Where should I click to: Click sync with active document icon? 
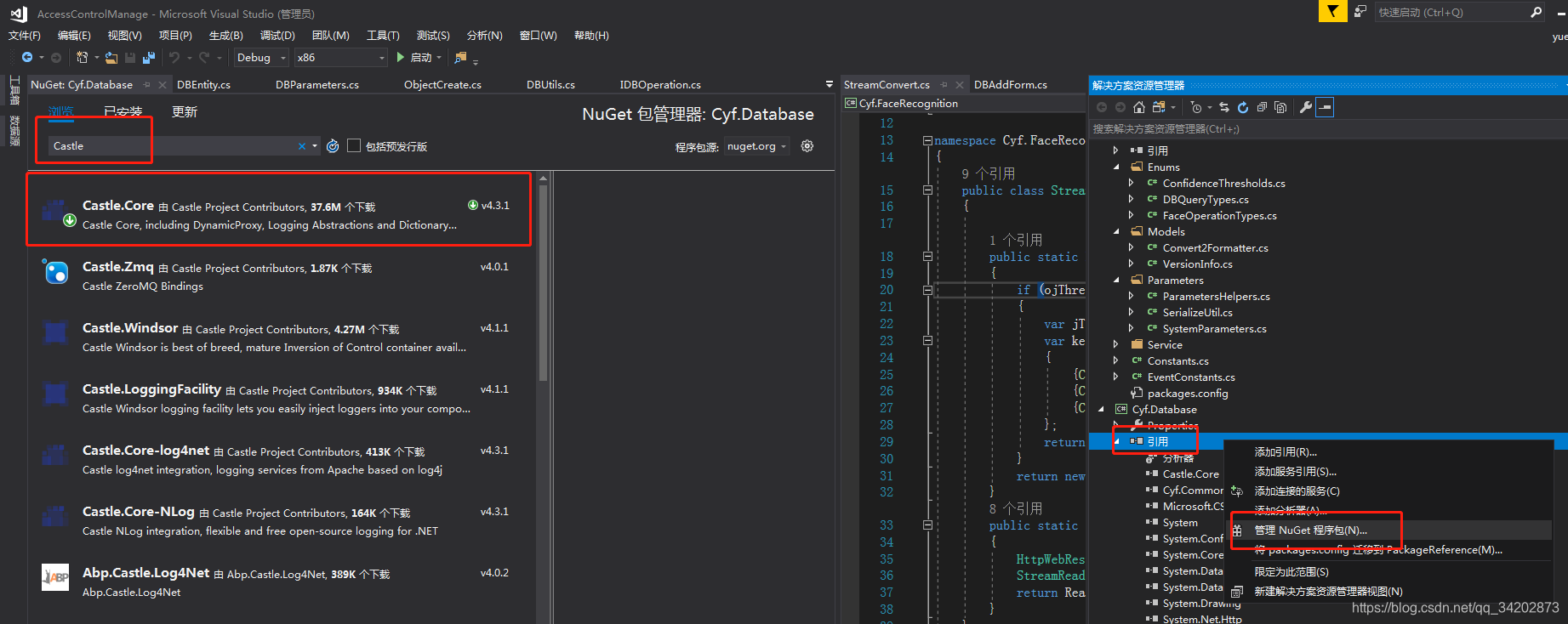tap(1224, 107)
